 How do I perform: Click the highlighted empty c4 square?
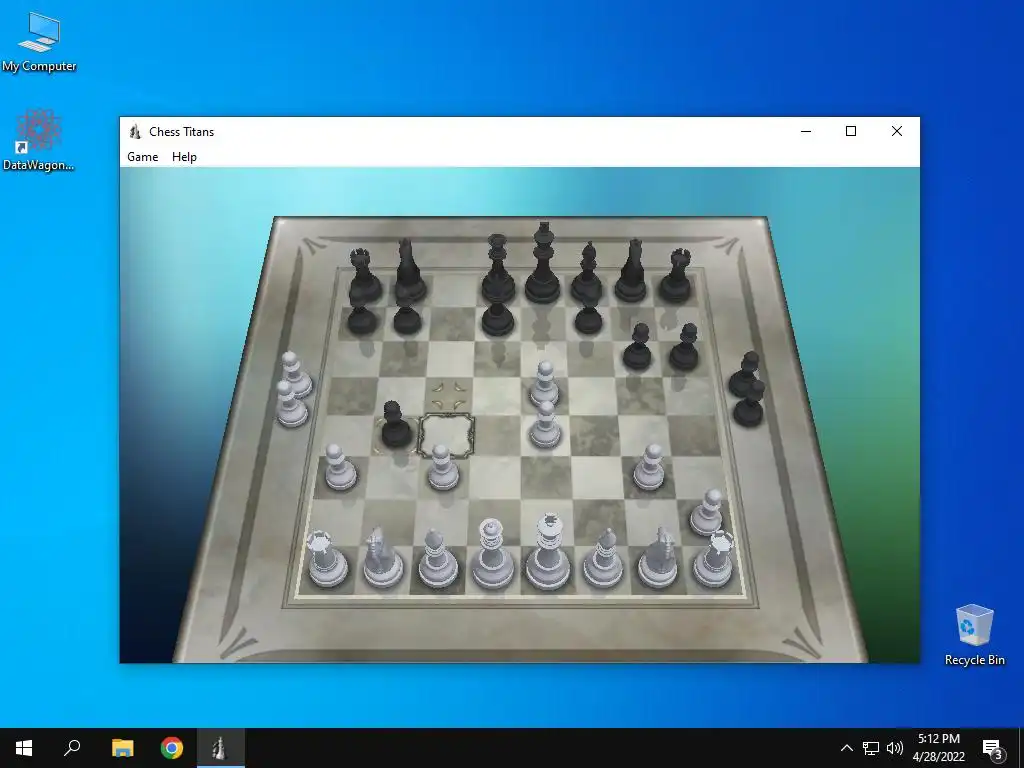[x=446, y=436]
